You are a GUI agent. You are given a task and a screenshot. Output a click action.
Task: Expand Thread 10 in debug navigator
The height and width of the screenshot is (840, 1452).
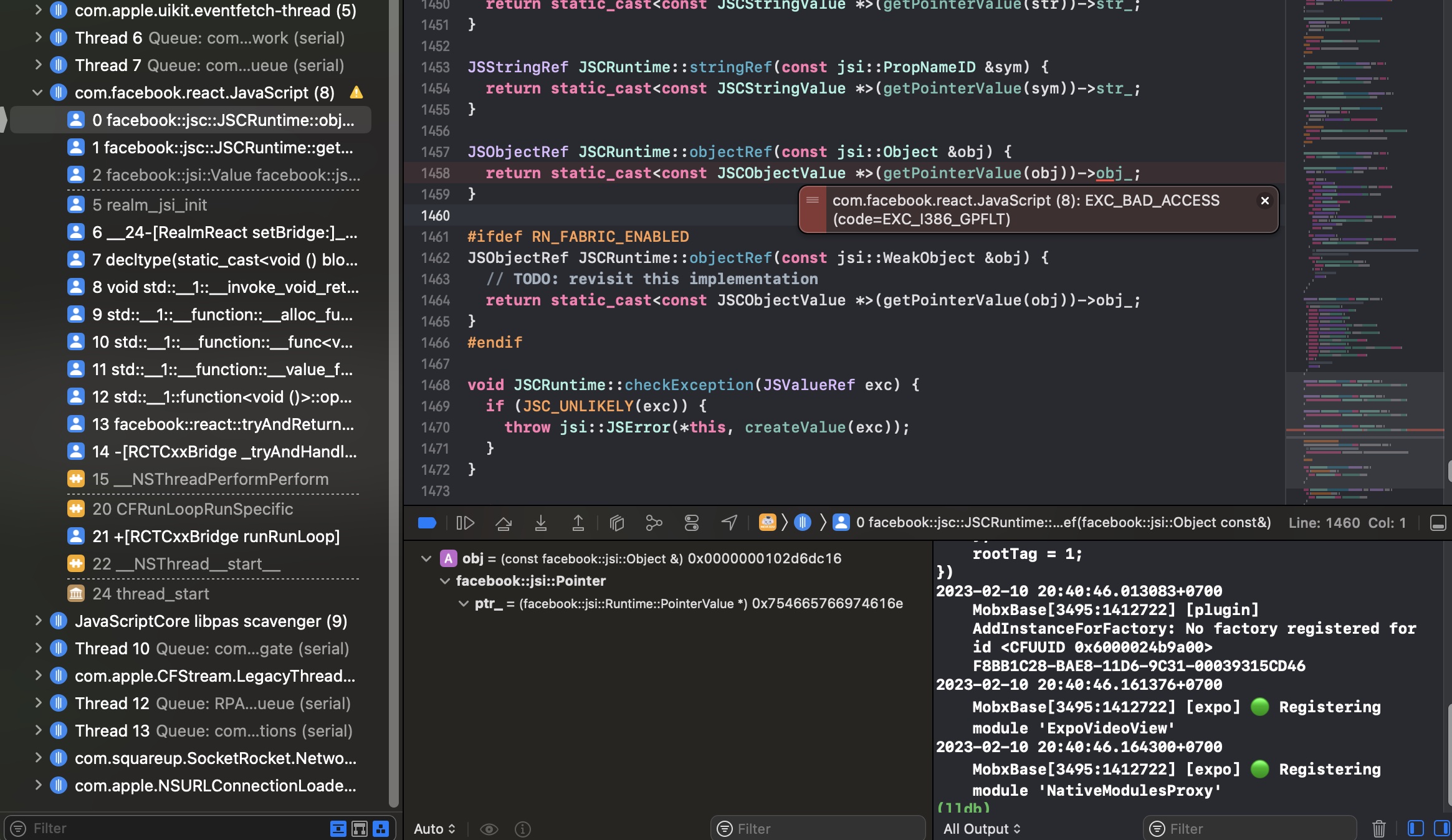[x=38, y=648]
